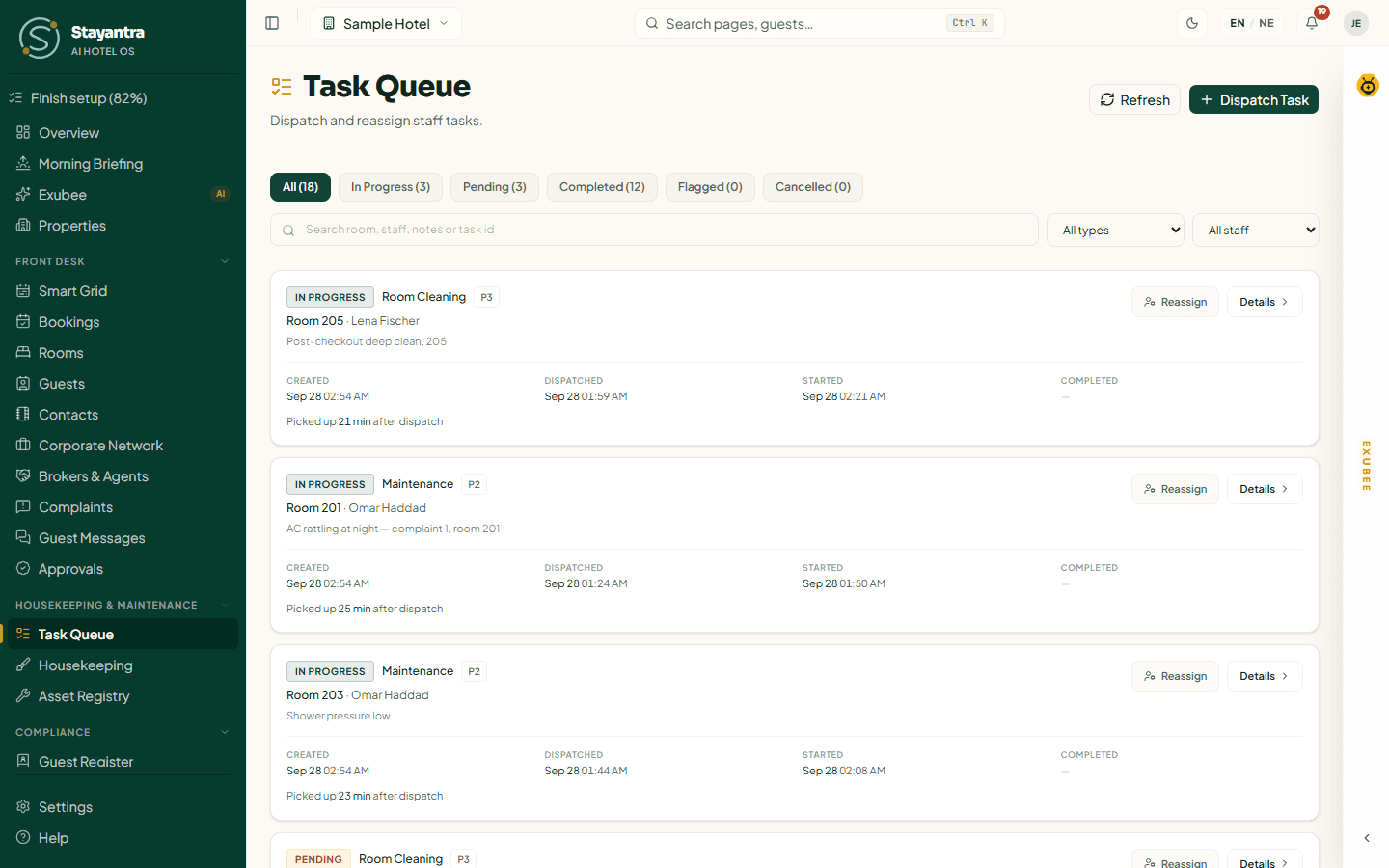1389x868 pixels.
Task: Open Approvals in sidebar
Action: pyautogui.click(x=123, y=569)
